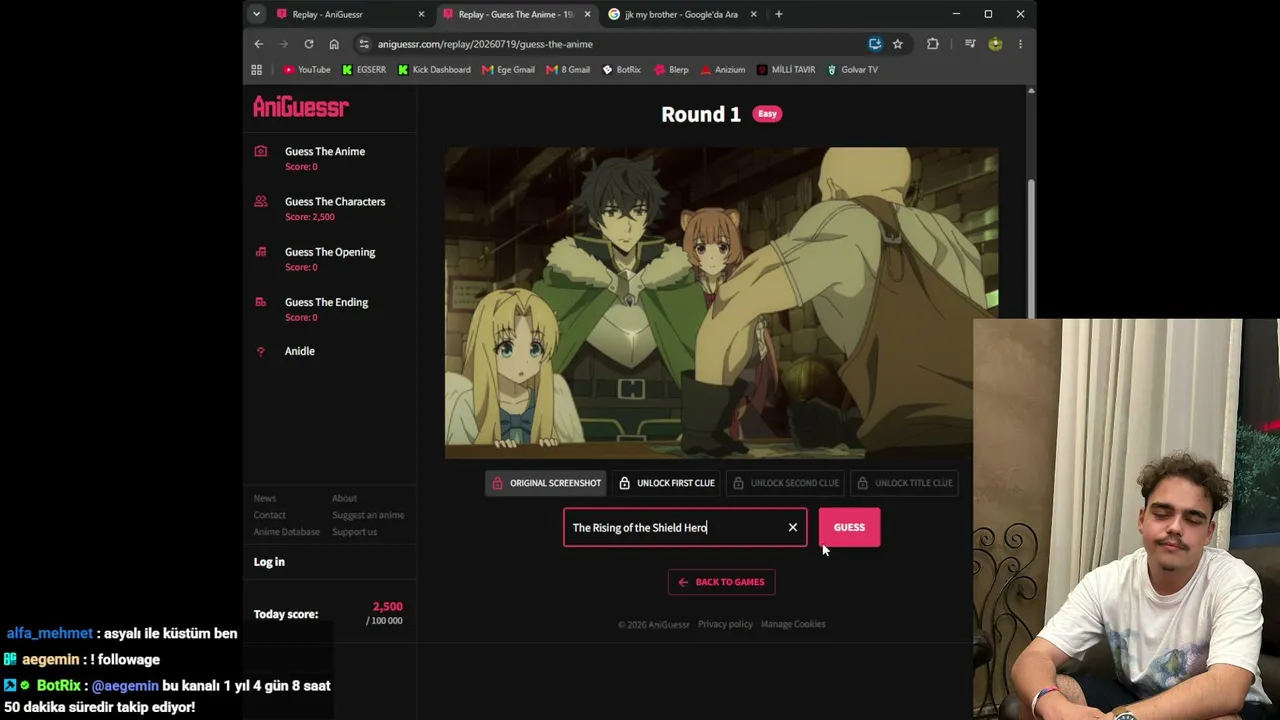Open Guess The Ending game

(x=326, y=302)
